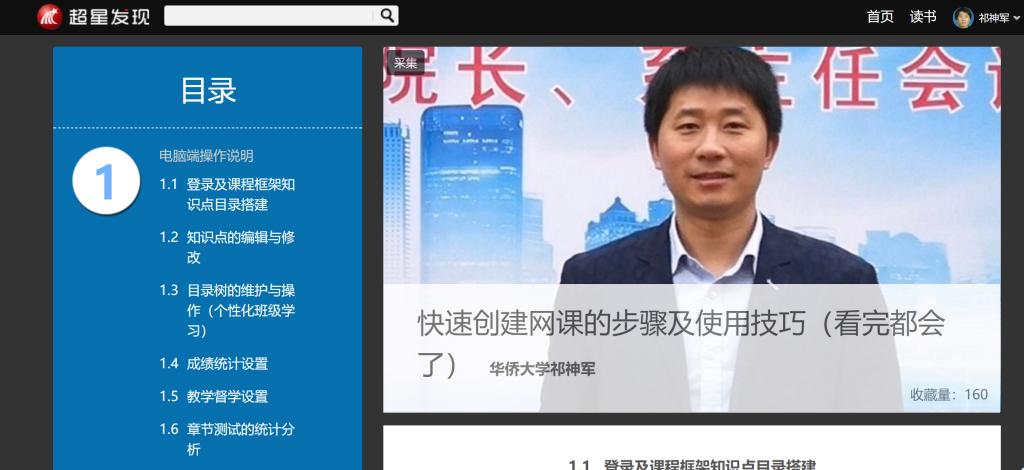
Task: Click the 电脑端操作说明 chapter heading
Action: (x=206, y=156)
